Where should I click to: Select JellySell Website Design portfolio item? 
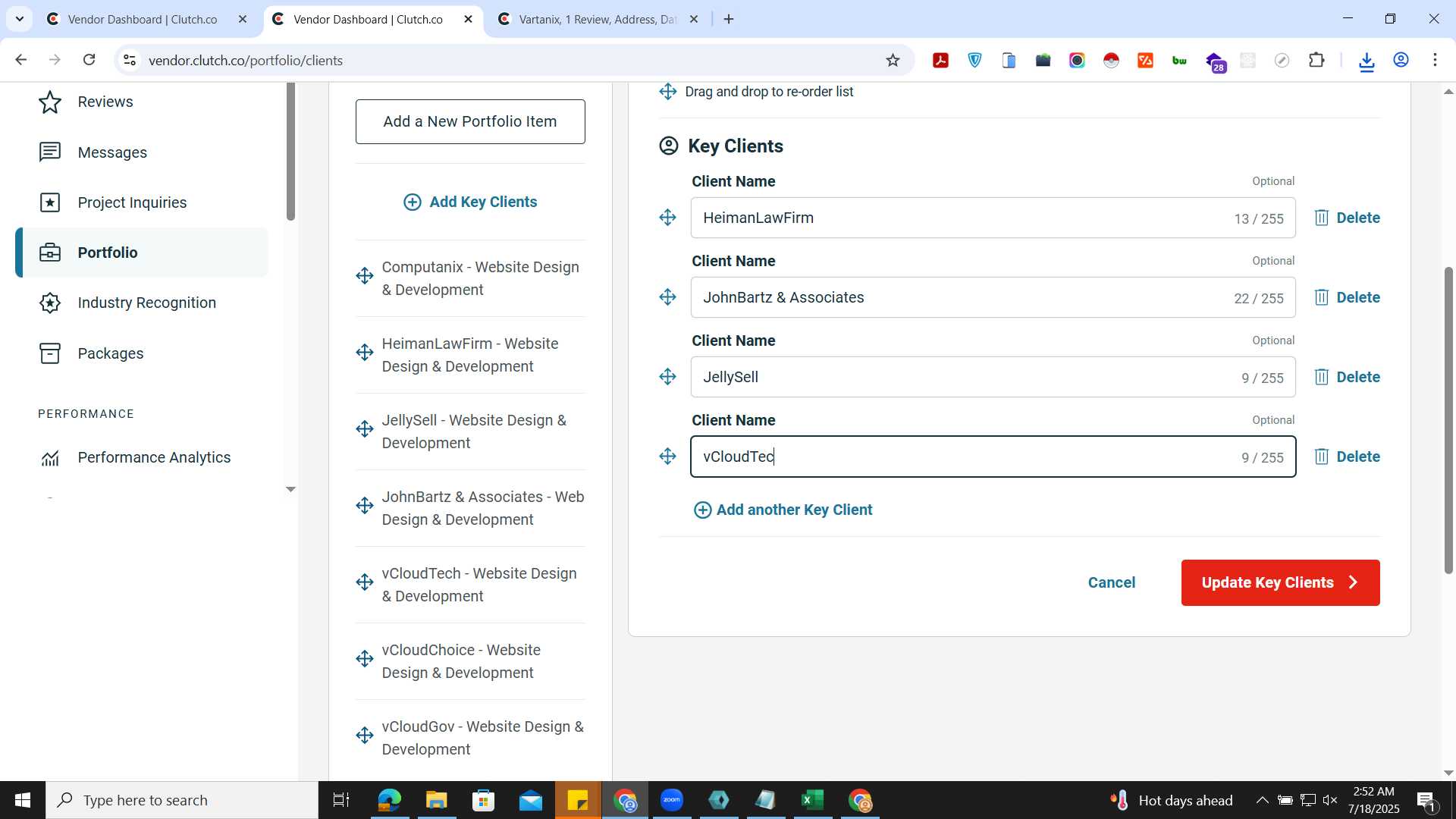tap(474, 431)
